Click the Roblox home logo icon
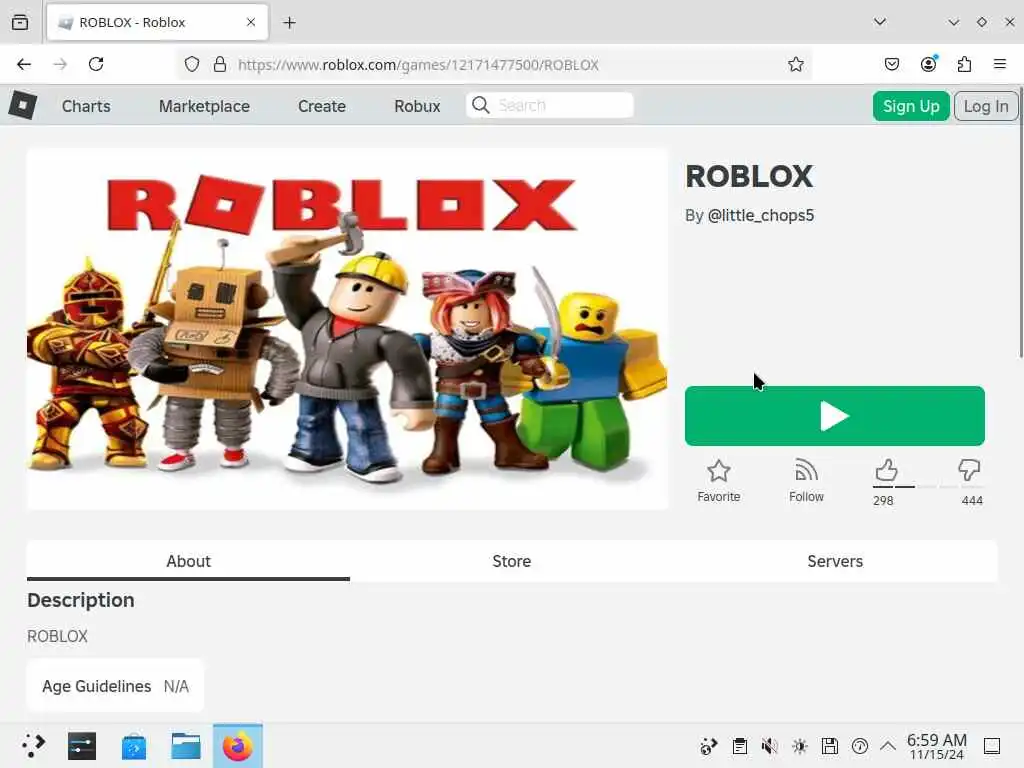 coord(22,105)
